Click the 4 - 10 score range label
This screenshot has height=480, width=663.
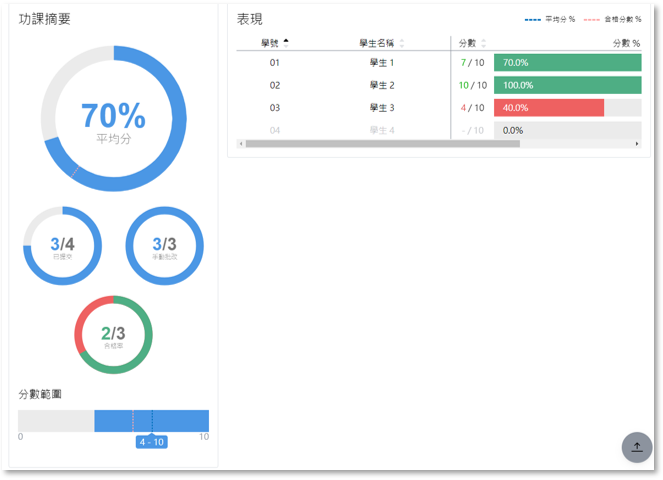(x=152, y=442)
